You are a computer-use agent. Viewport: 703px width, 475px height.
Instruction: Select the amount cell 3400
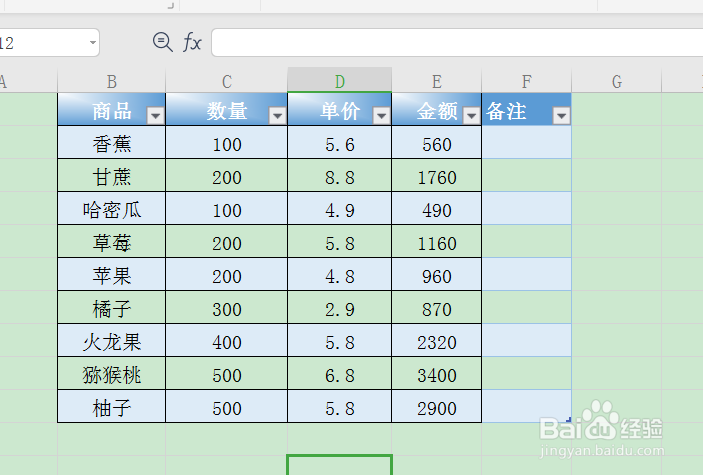click(437, 373)
